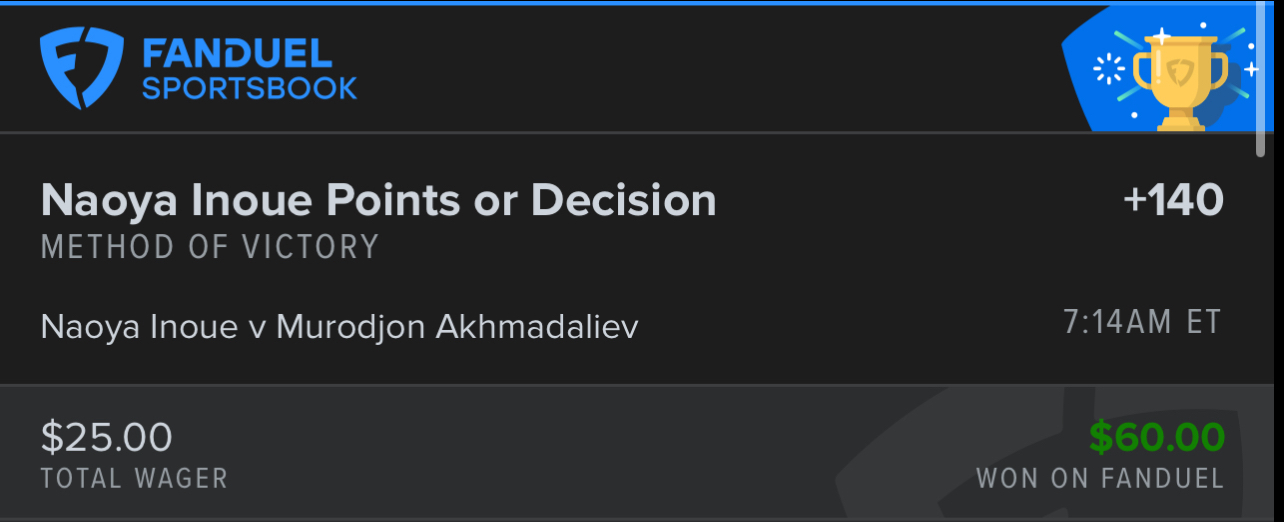The height and width of the screenshot is (522, 1284).
Task: Click the +140 odds value
Action: [x=1173, y=201]
